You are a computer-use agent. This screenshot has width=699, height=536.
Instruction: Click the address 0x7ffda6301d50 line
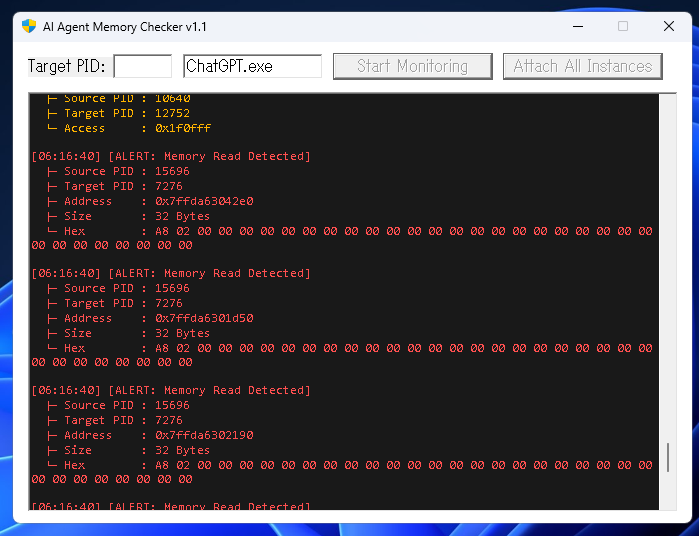point(150,318)
